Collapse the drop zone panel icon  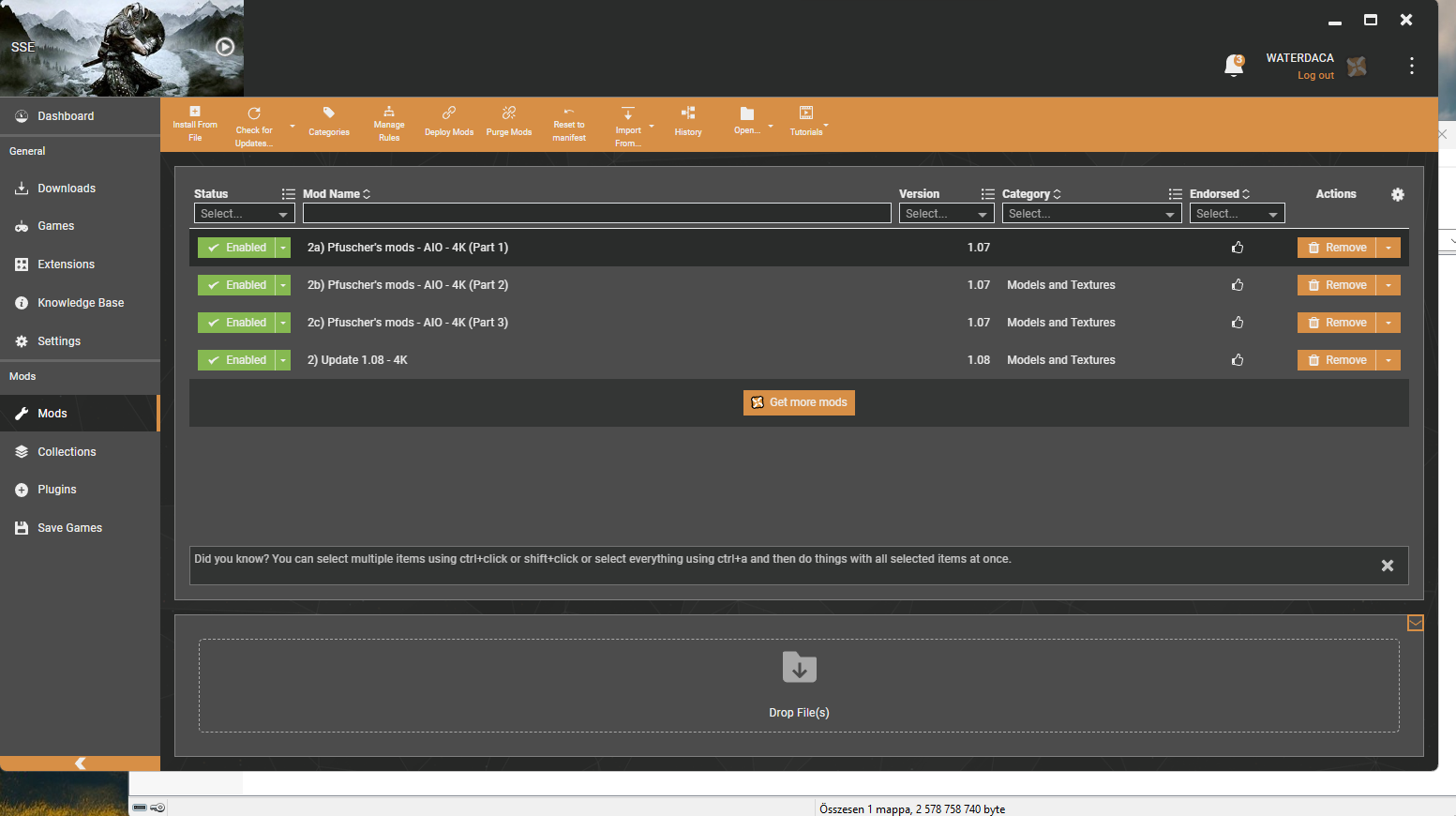pyautogui.click(x=1416, y=623)
